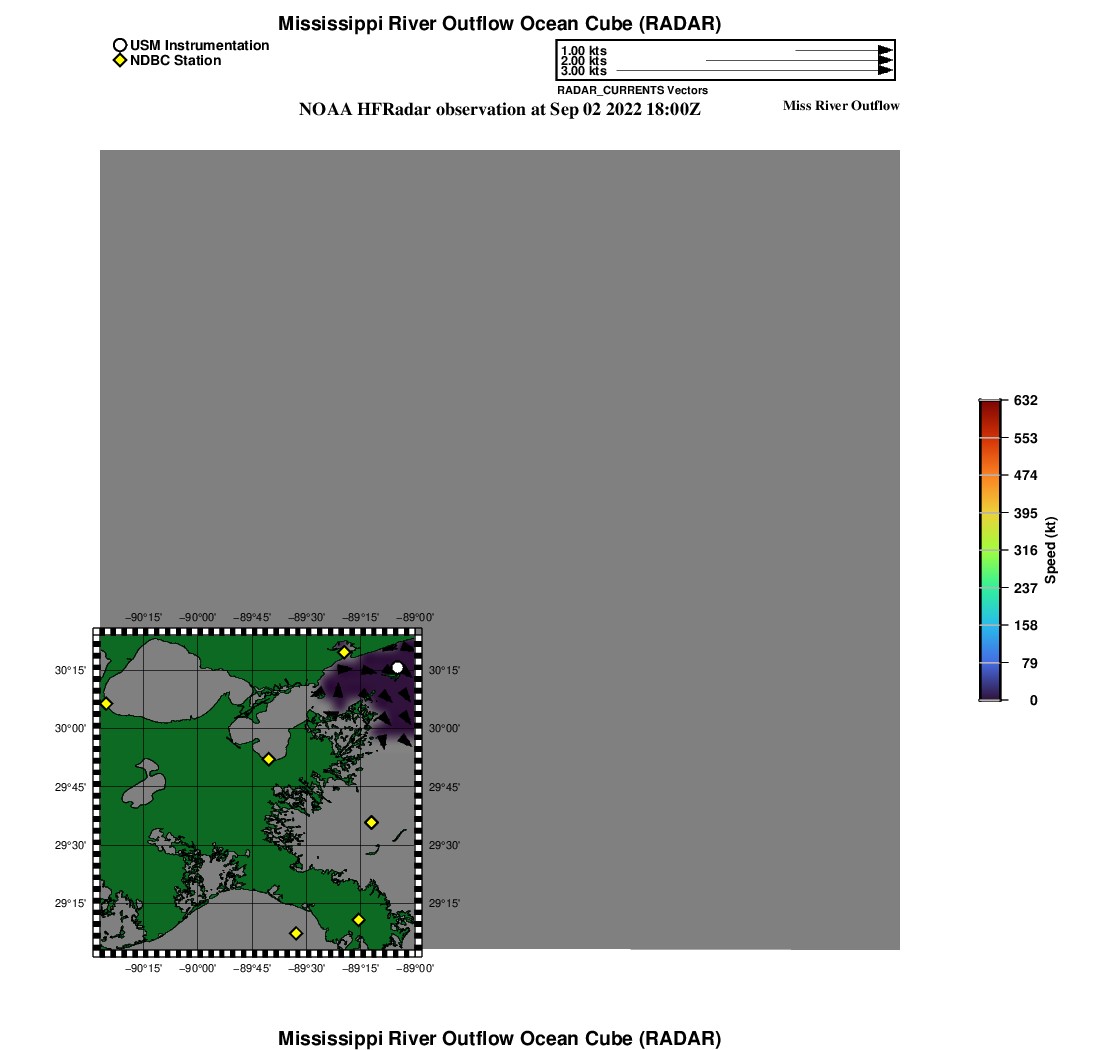Image resolution: width=1100 pixels, height=1050 pixels.
Task: Click the USM Instrumentation legend label
Action: click(199, 45)
